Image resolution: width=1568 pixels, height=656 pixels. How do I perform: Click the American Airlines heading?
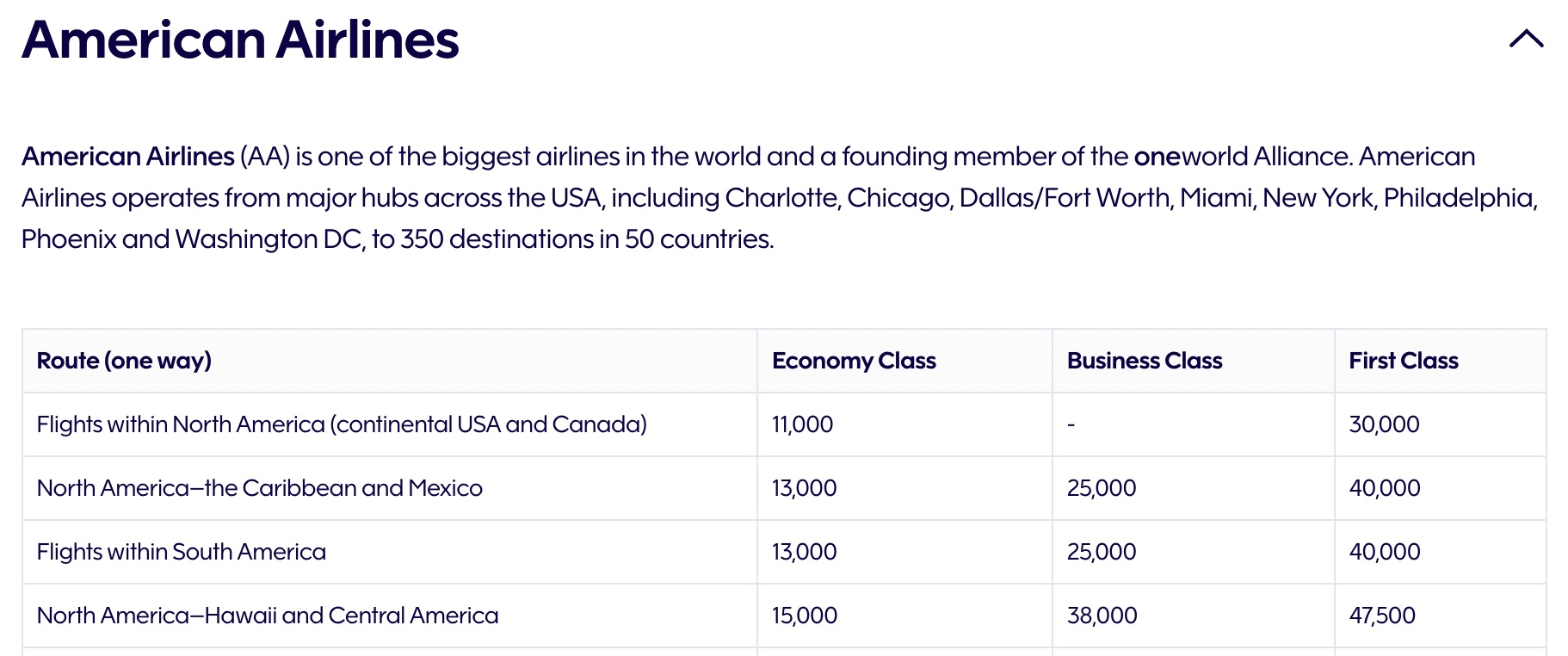241,38
